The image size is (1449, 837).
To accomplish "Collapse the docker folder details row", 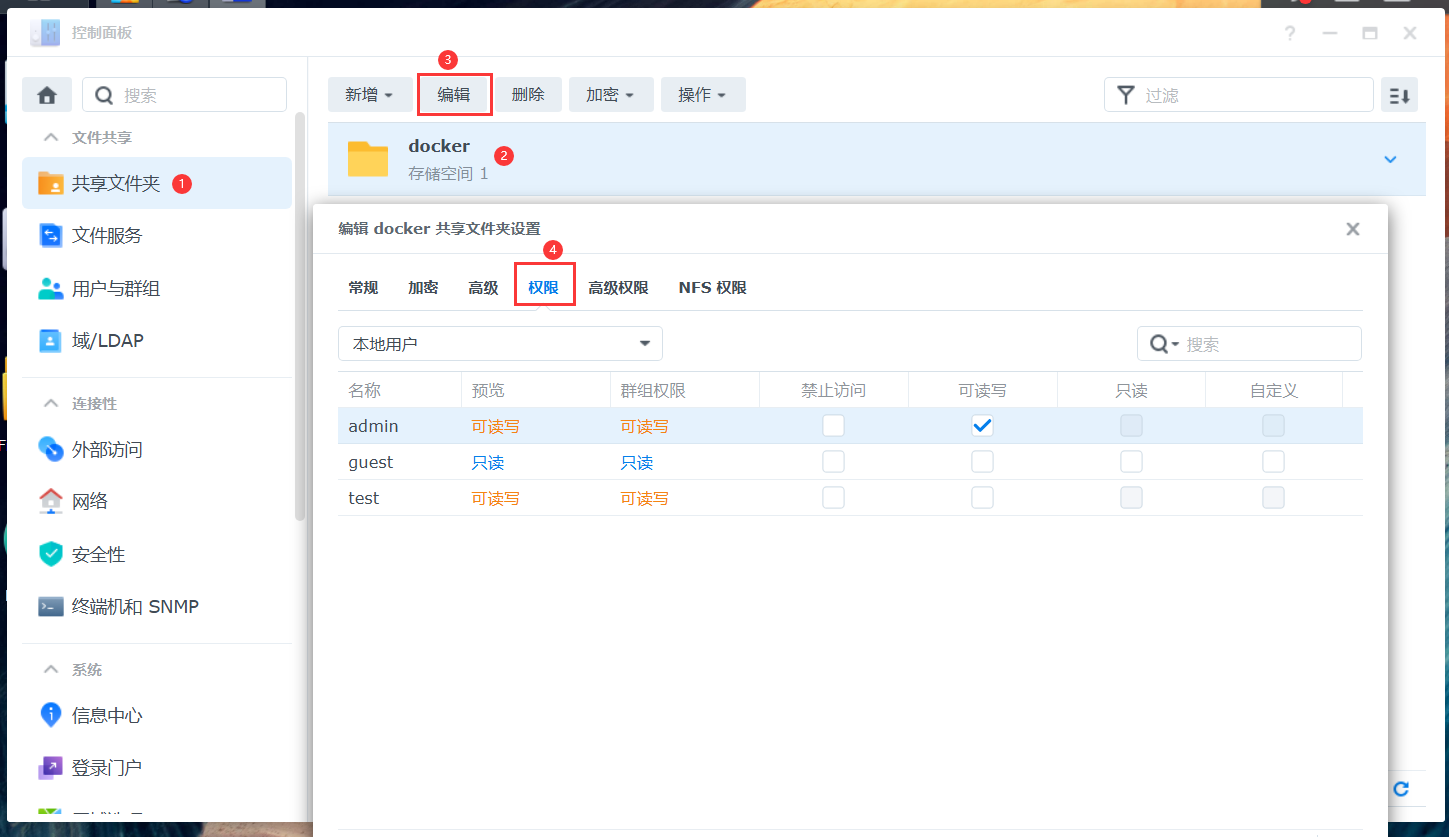I will [1389, 158].
